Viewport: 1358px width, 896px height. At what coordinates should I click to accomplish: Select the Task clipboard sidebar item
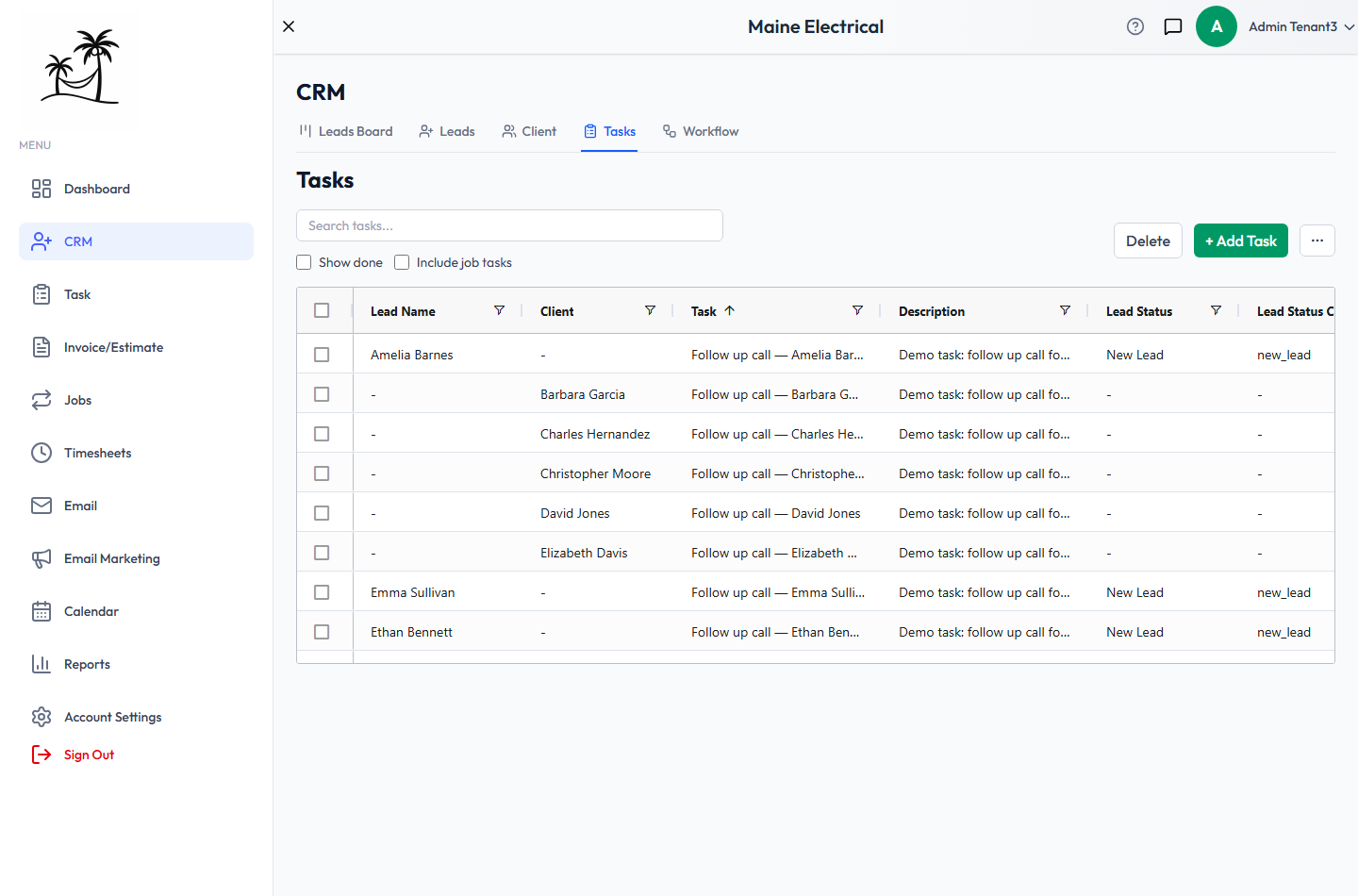(136, 294)
